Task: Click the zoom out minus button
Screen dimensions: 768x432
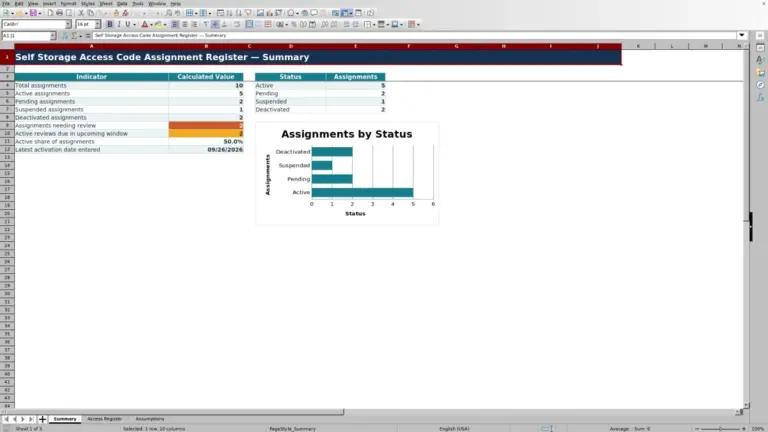Action: pos(697,429)
